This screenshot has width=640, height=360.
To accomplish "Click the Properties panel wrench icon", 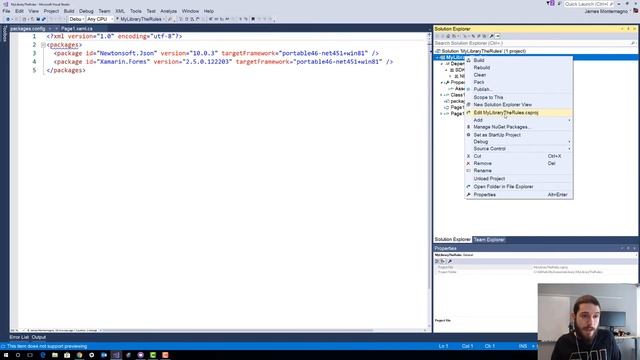I will pos(450,261).
